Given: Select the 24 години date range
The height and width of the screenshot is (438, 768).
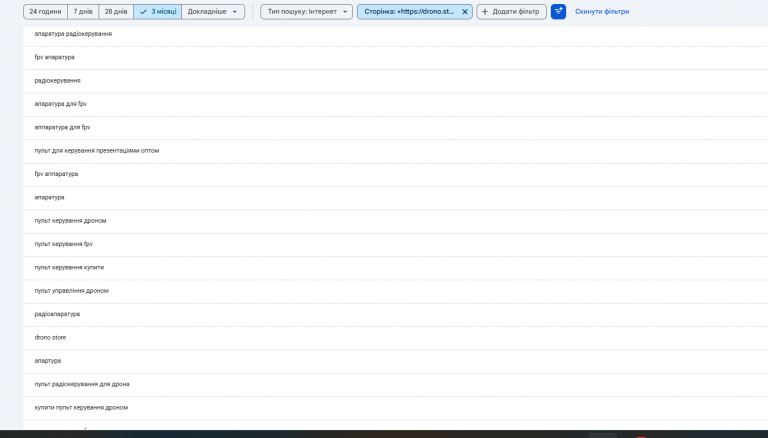Looking at the screenshot, I should click(x=45, y=11).
